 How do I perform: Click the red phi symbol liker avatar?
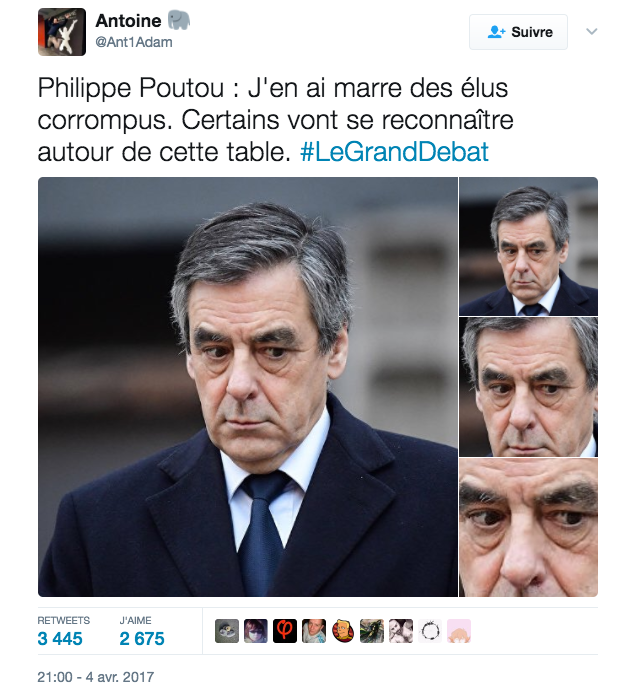click(x=285, y=631)
